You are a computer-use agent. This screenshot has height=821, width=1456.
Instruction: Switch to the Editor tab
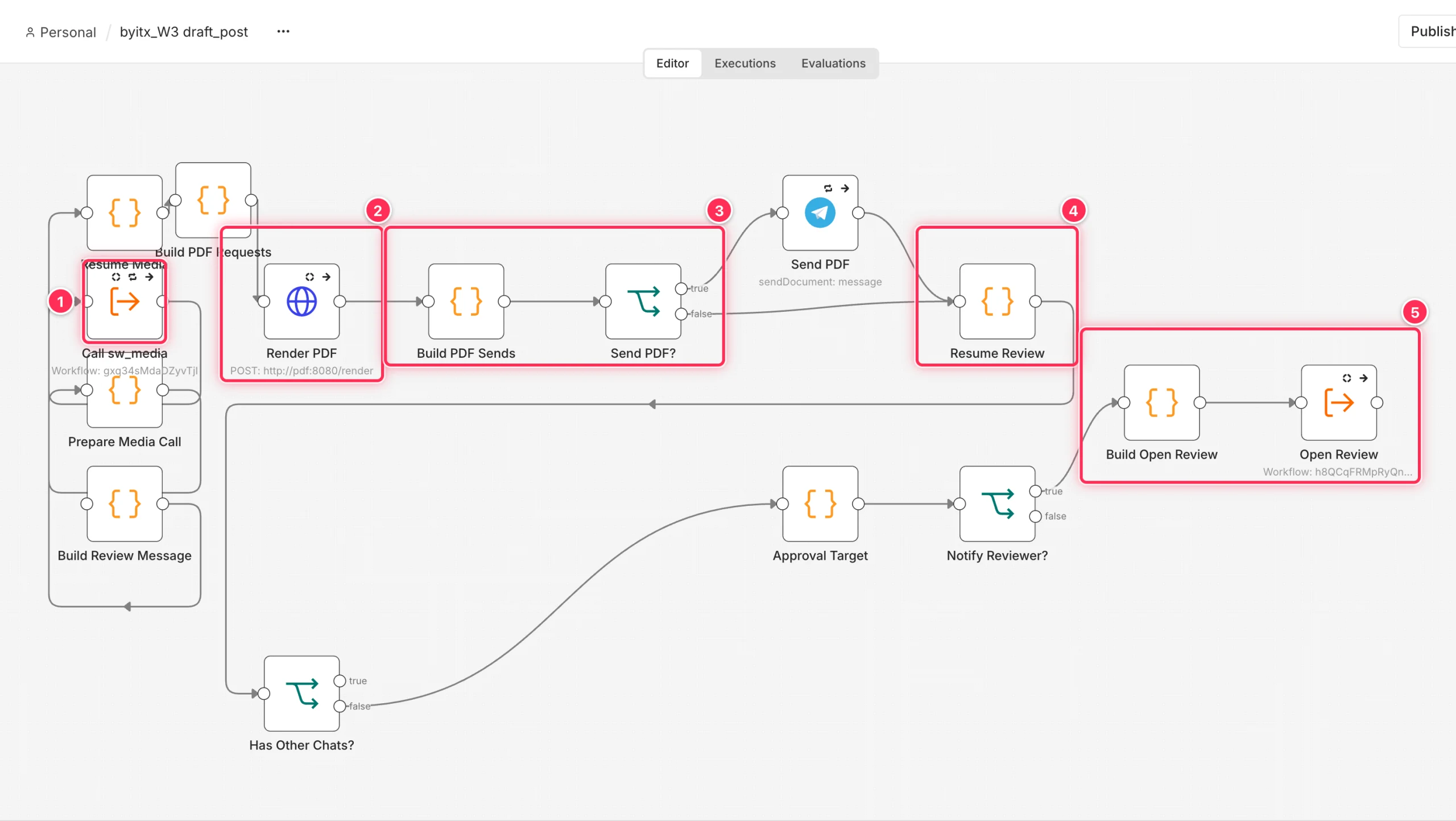tap(672, 63)
